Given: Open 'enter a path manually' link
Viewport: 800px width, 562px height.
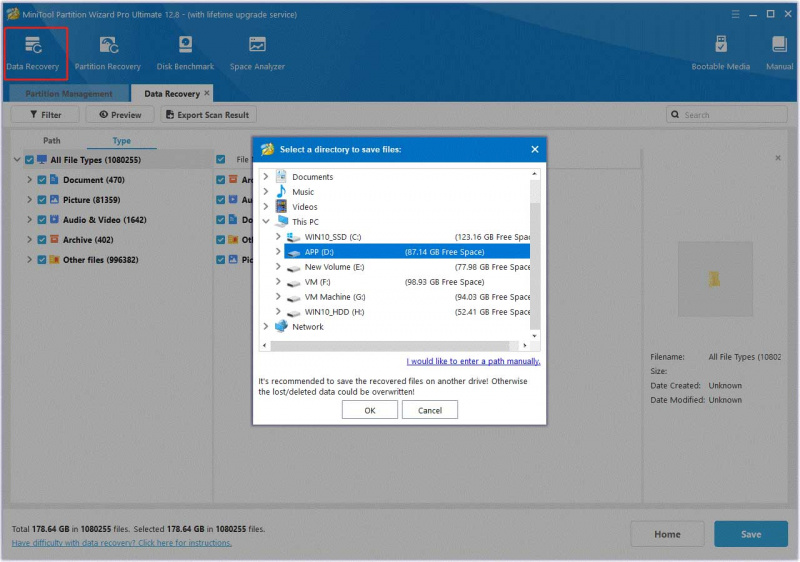Looking at the screenshot, I should click(x=473, y=361).
